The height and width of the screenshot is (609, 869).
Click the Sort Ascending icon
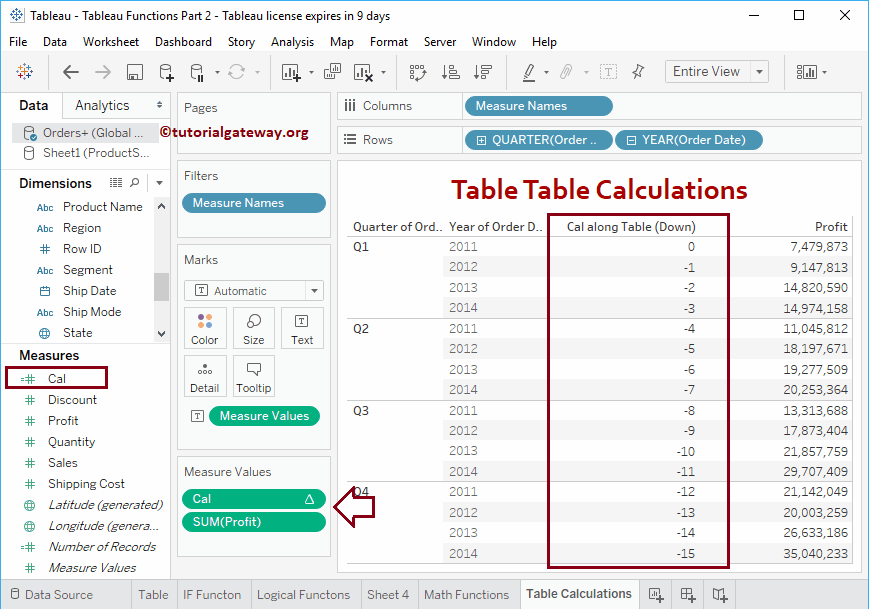click(451, 72)
